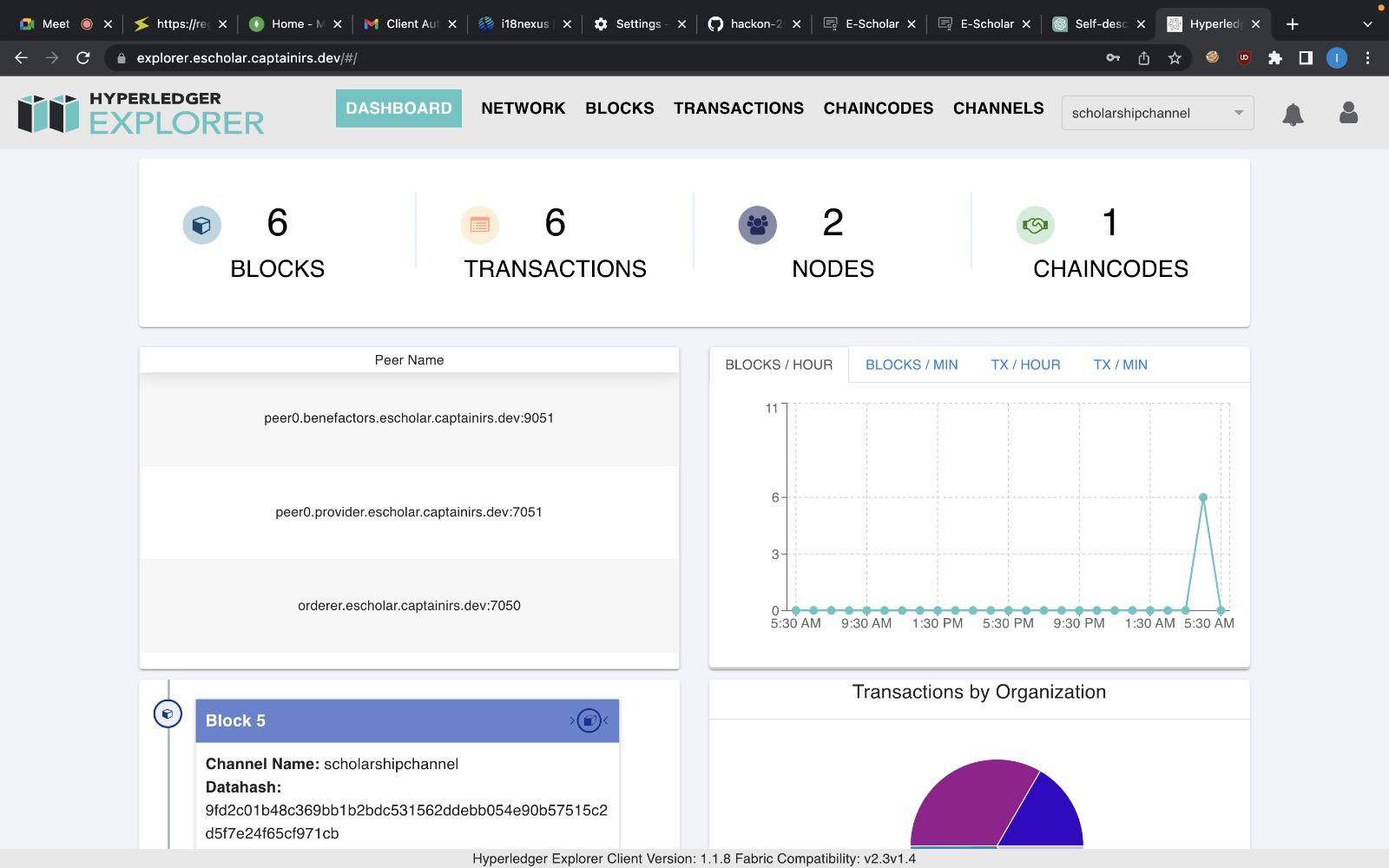Open the share page icon in address bar

(x=1144, y=58)
